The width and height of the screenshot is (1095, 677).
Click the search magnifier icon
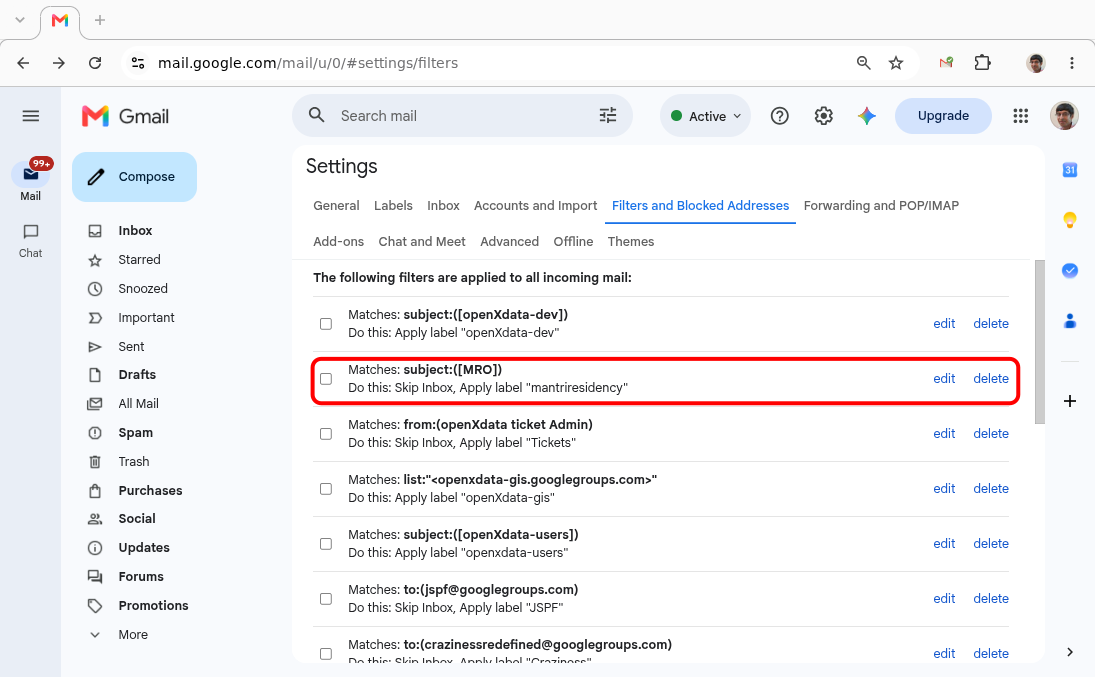(x=317, y=115)
